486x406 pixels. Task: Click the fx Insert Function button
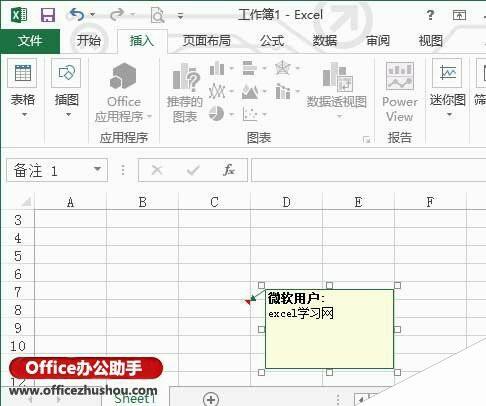click(x=229, y=170)
